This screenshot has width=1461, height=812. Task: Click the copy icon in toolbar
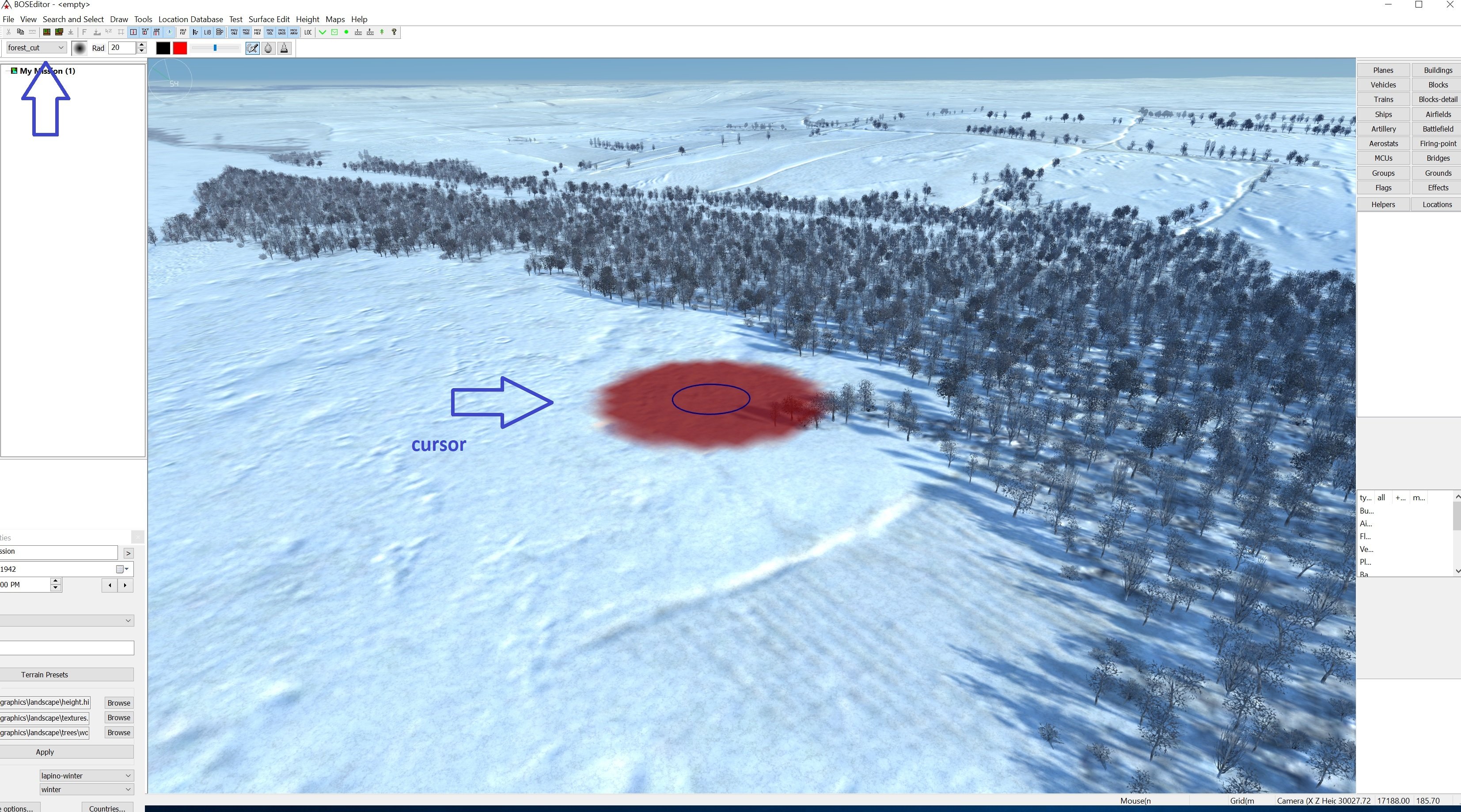20,32
